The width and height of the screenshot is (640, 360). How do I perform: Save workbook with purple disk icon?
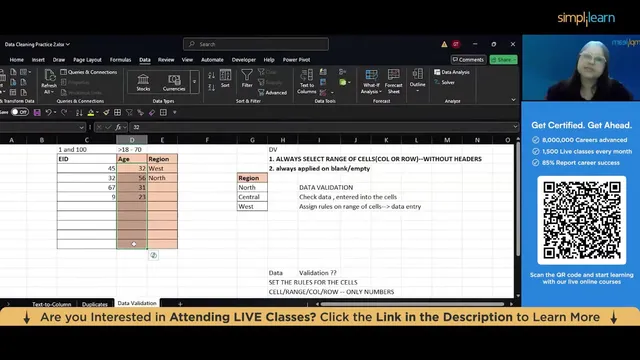pyautogui.click(x=37, y=112)
